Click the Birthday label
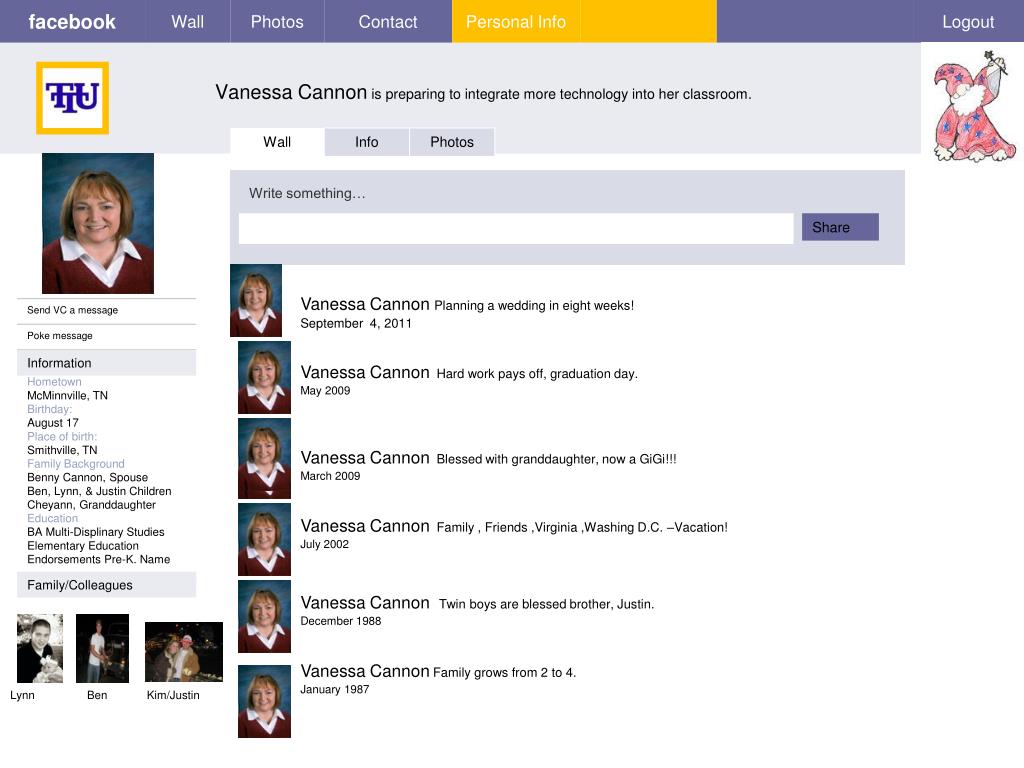The width and height of the screenshot is (1024, 768). click(50, 409)
